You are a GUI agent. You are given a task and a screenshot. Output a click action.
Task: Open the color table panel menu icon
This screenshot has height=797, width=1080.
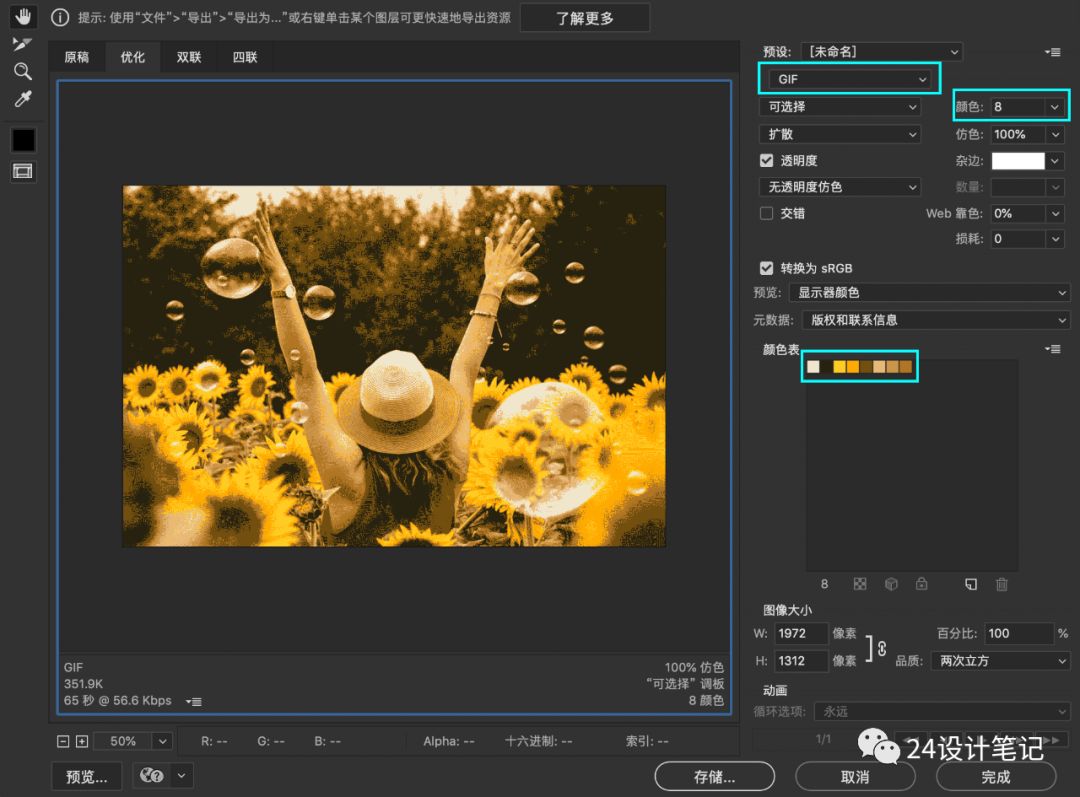(1052, 349)
